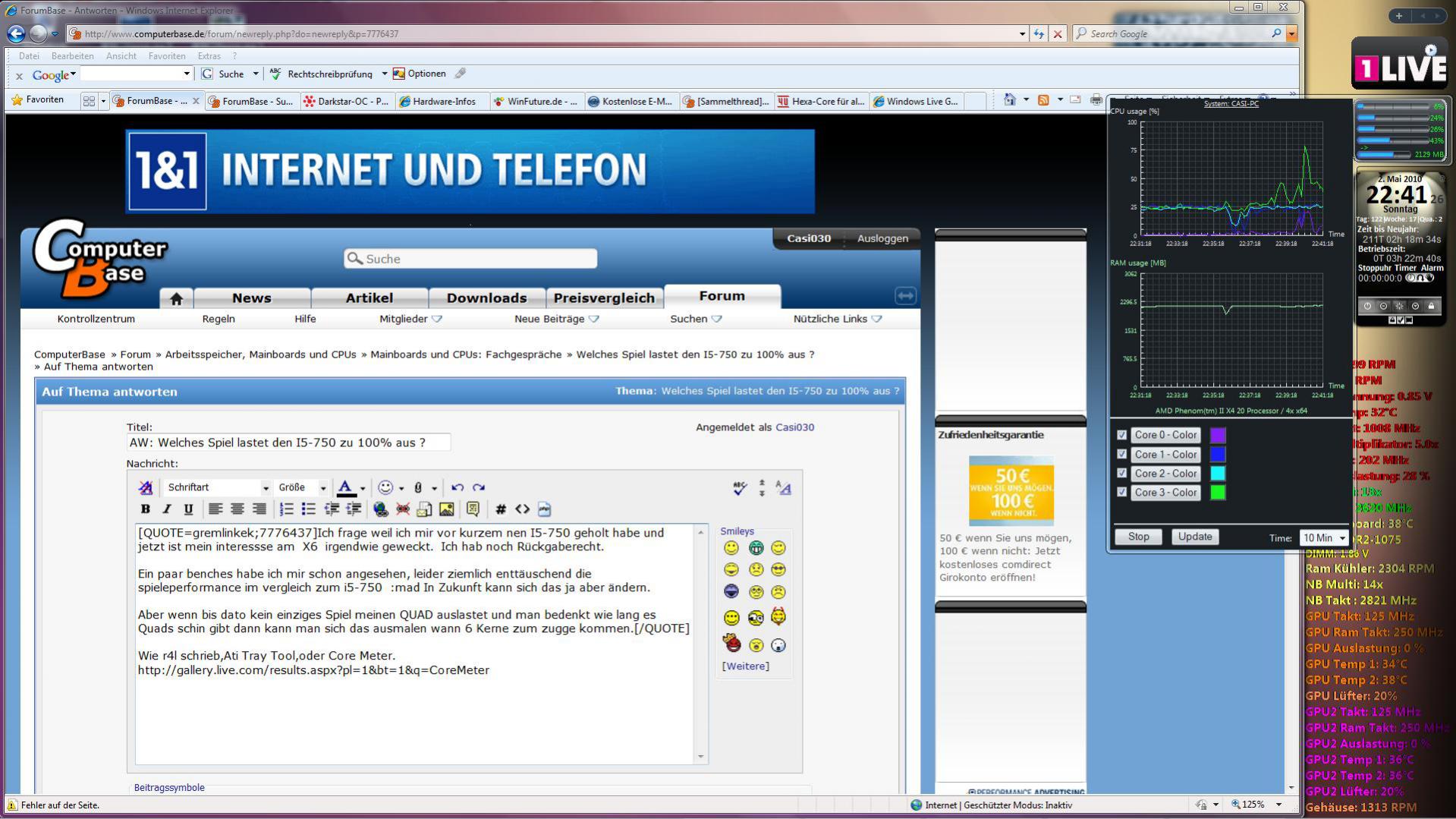Screen dimensions: 1456x819
Task: Expand the attachment paperclip dropdown arrow
Action: [434, 488]
